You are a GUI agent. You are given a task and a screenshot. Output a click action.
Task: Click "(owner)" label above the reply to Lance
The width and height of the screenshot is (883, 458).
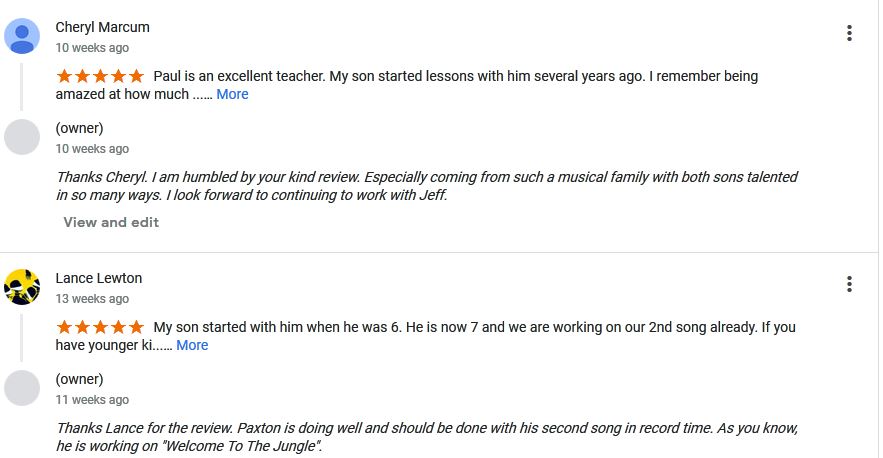coord(79,379)
